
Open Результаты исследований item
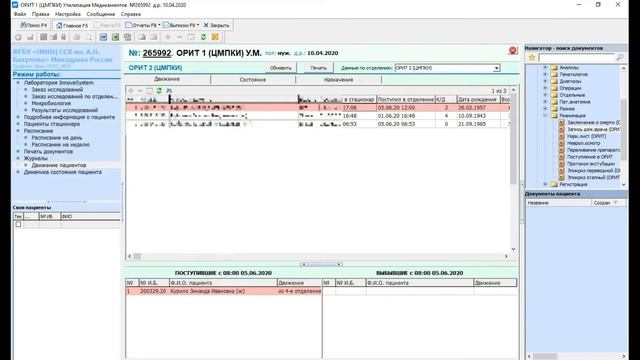pos(64,110)
